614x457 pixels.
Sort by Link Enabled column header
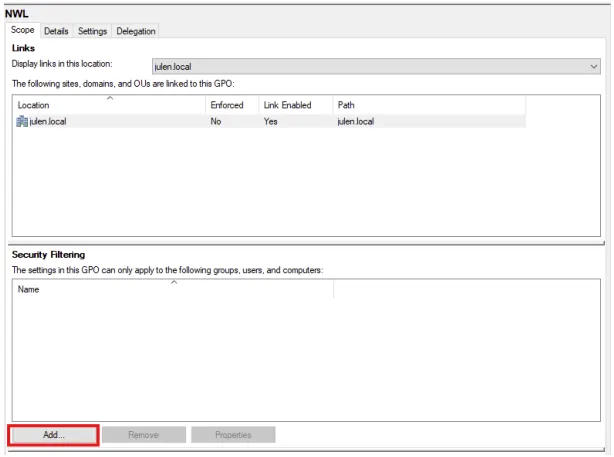(x=296, y=105)
